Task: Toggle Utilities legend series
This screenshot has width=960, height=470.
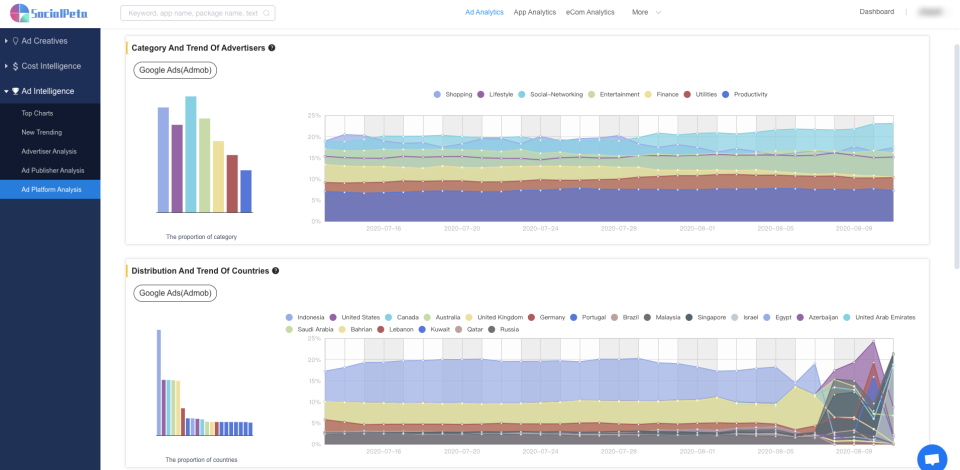Action: [700, 94]
